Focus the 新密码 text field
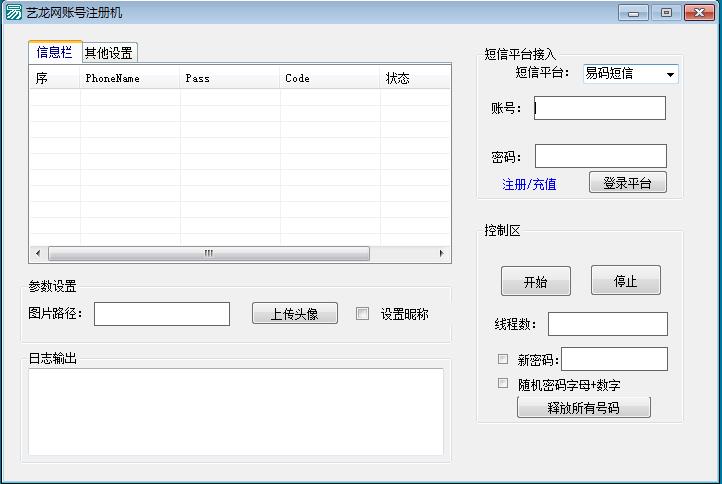Screen dimensions: 722x484 (x=614, y=359)
